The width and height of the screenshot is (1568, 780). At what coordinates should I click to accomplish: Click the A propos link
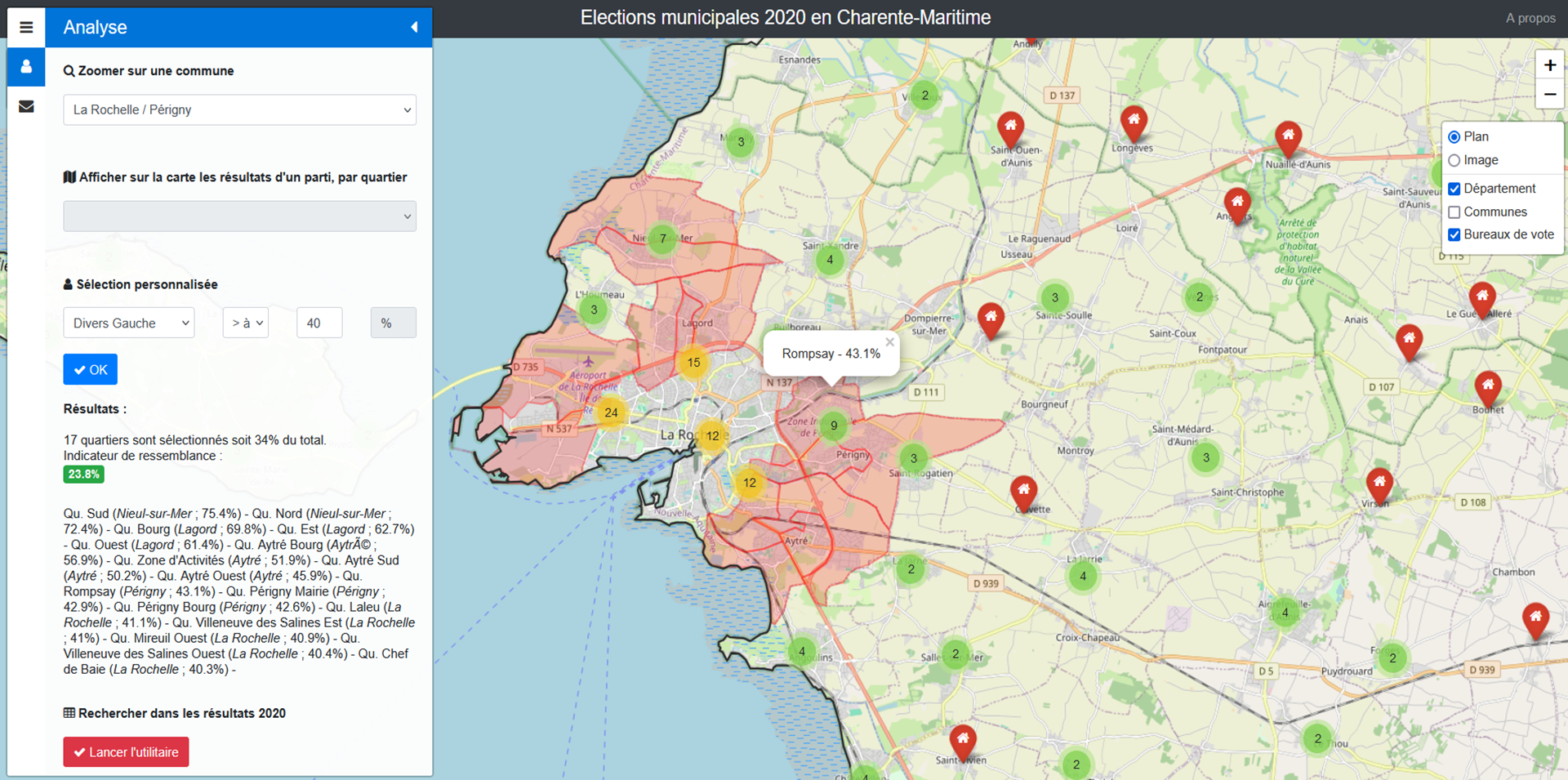pos(1530,18)
